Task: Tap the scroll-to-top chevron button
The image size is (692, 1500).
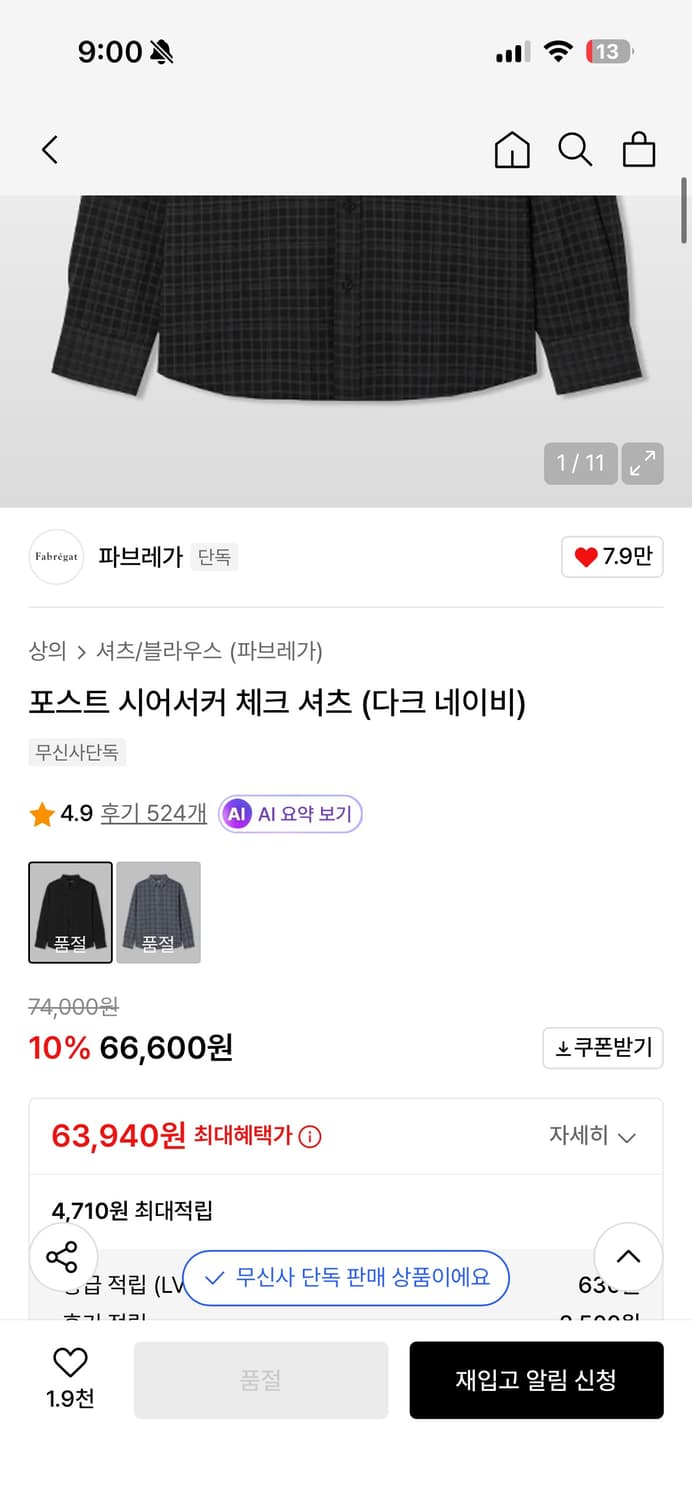Action: click(628, 1256)
